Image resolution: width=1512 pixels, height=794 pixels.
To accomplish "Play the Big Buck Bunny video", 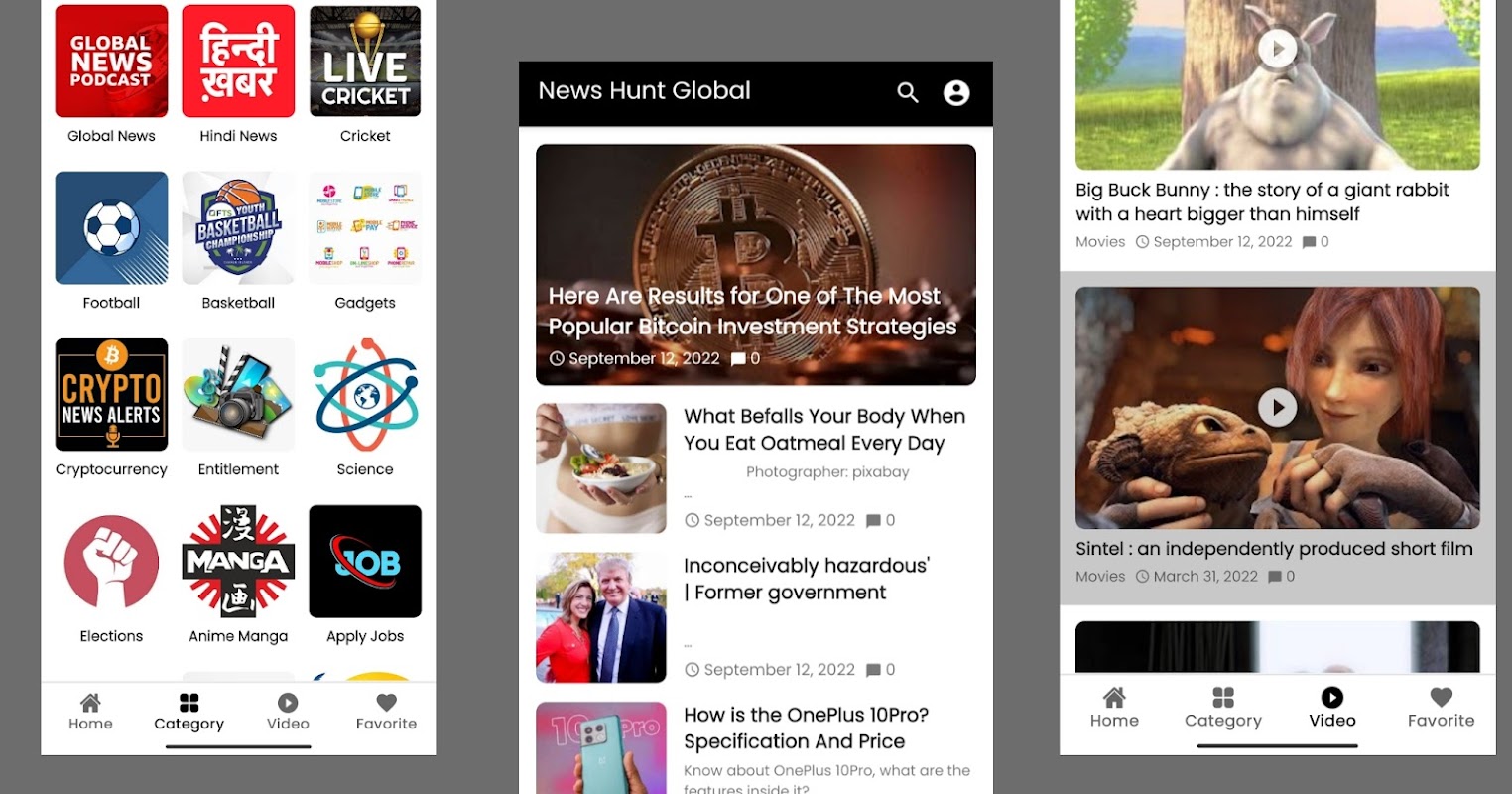I will click(1277, 48).
